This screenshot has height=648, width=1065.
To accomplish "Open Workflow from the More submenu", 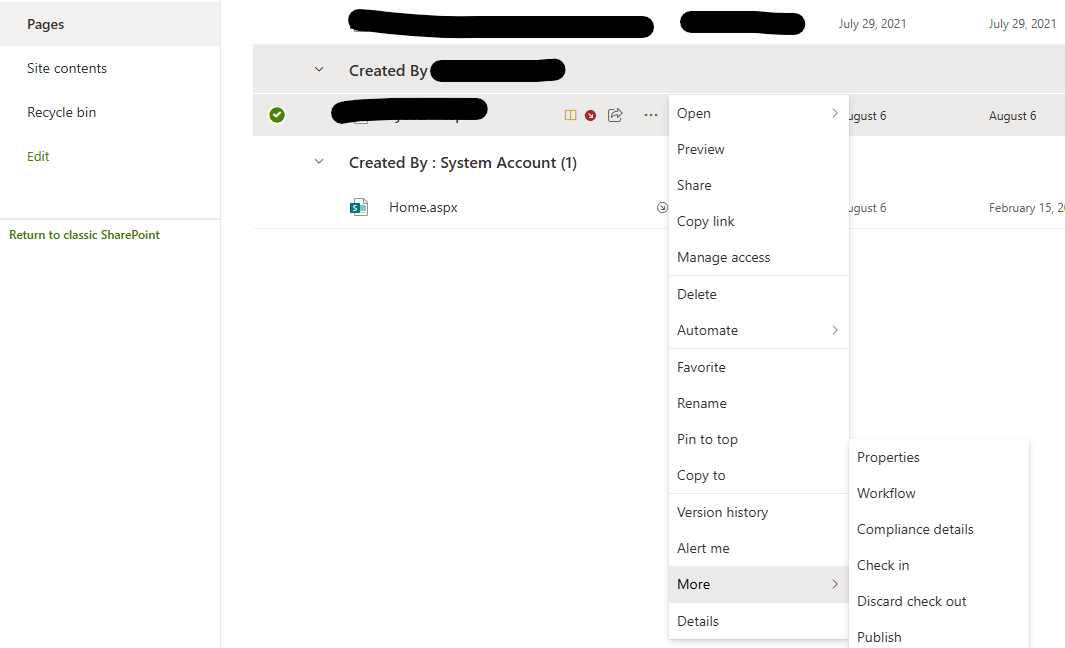I will (886, 493).
